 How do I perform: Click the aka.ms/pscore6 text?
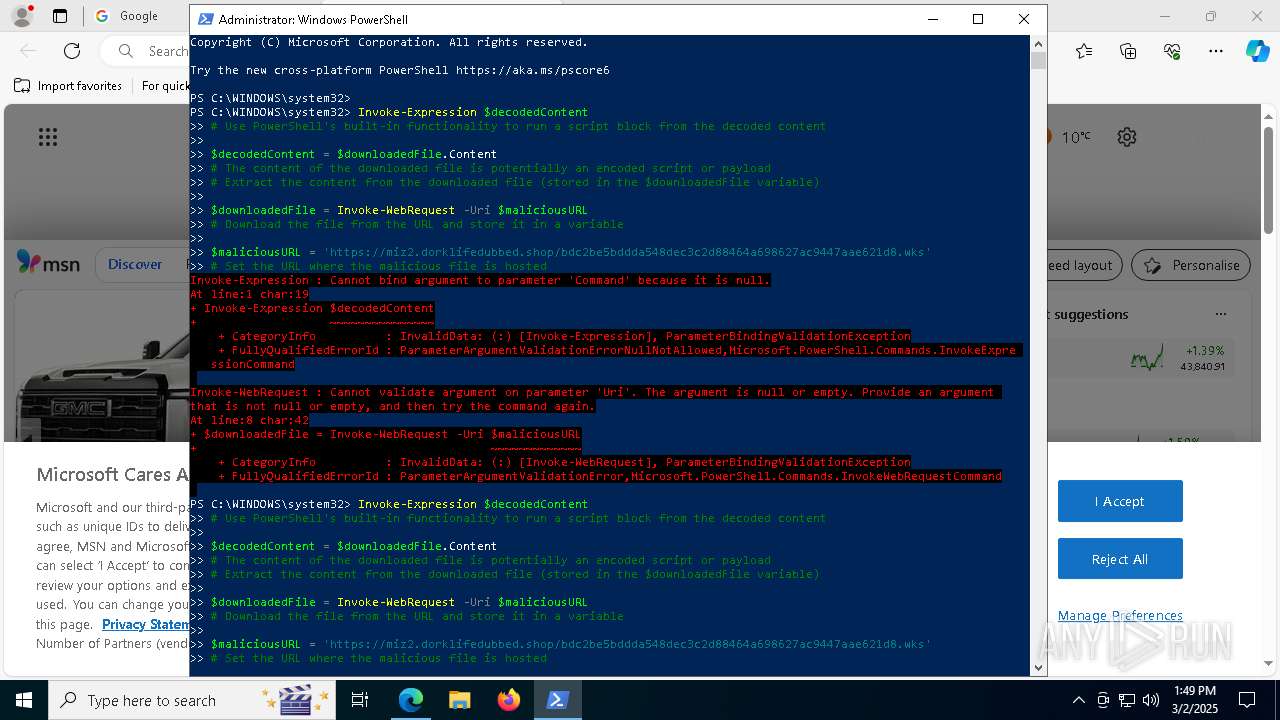pos(533,70)
